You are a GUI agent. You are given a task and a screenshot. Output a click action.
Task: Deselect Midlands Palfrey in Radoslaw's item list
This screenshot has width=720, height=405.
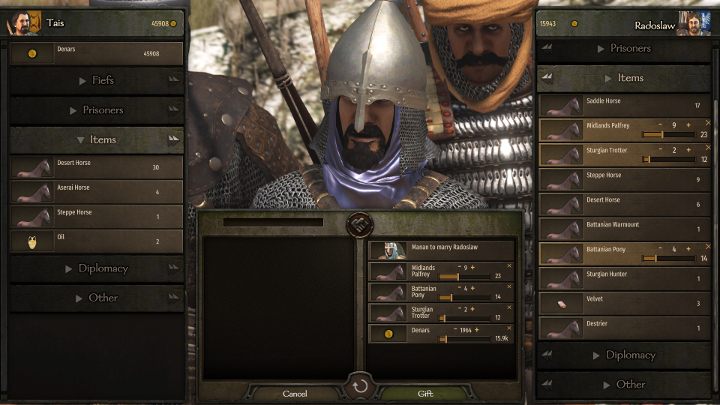(708, 123)
